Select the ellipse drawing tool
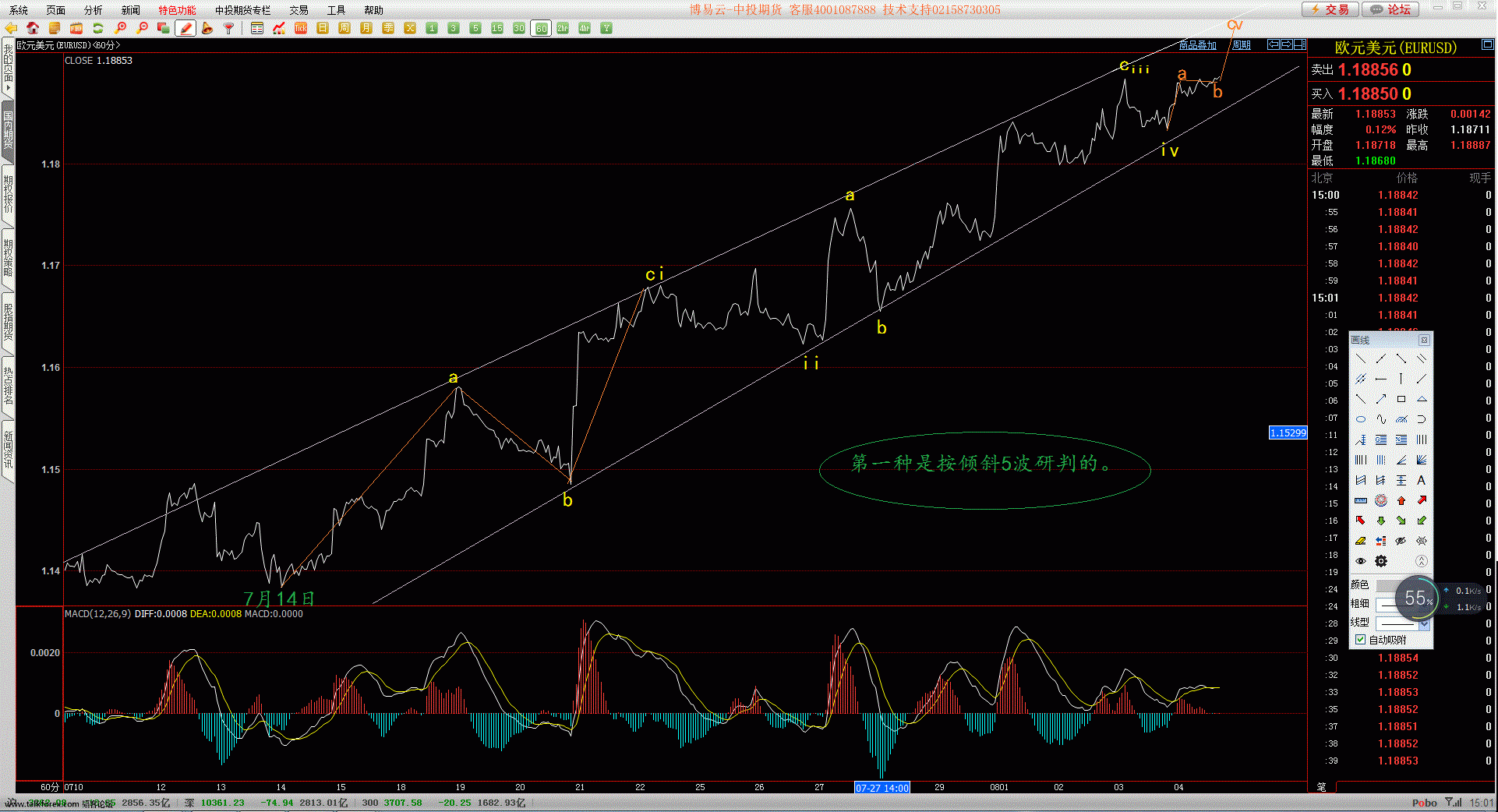The image size is (1498, 812). point(1361,419)
